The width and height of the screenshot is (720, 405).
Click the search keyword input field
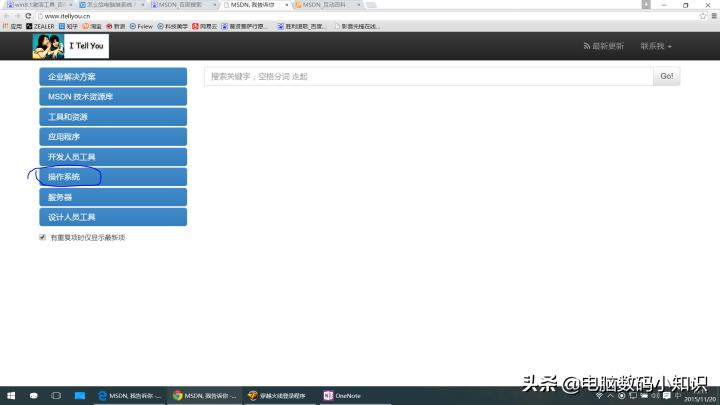pyautogui.click(x=428, y=76)
